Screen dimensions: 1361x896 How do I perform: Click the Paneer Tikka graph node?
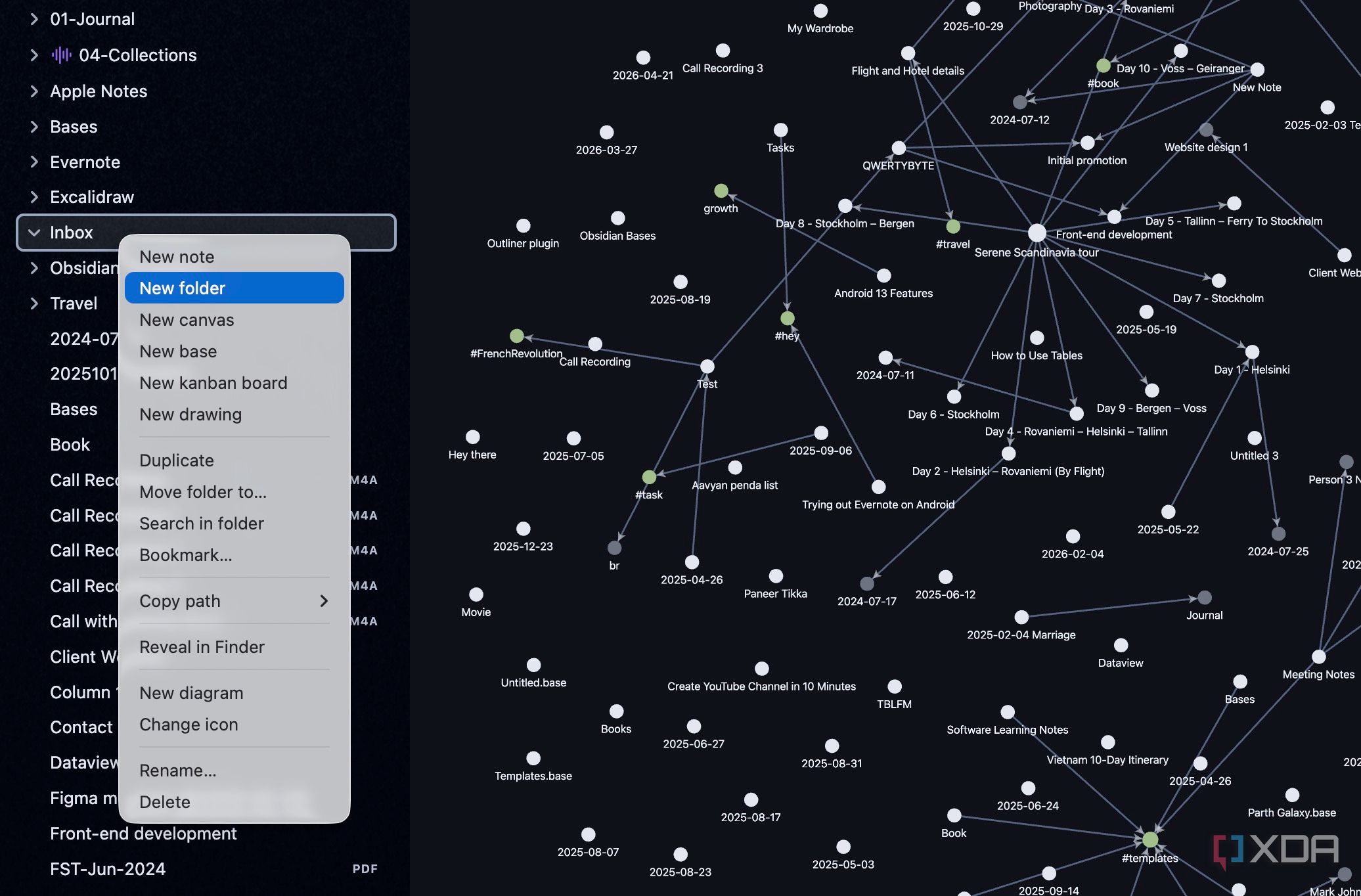776,576
